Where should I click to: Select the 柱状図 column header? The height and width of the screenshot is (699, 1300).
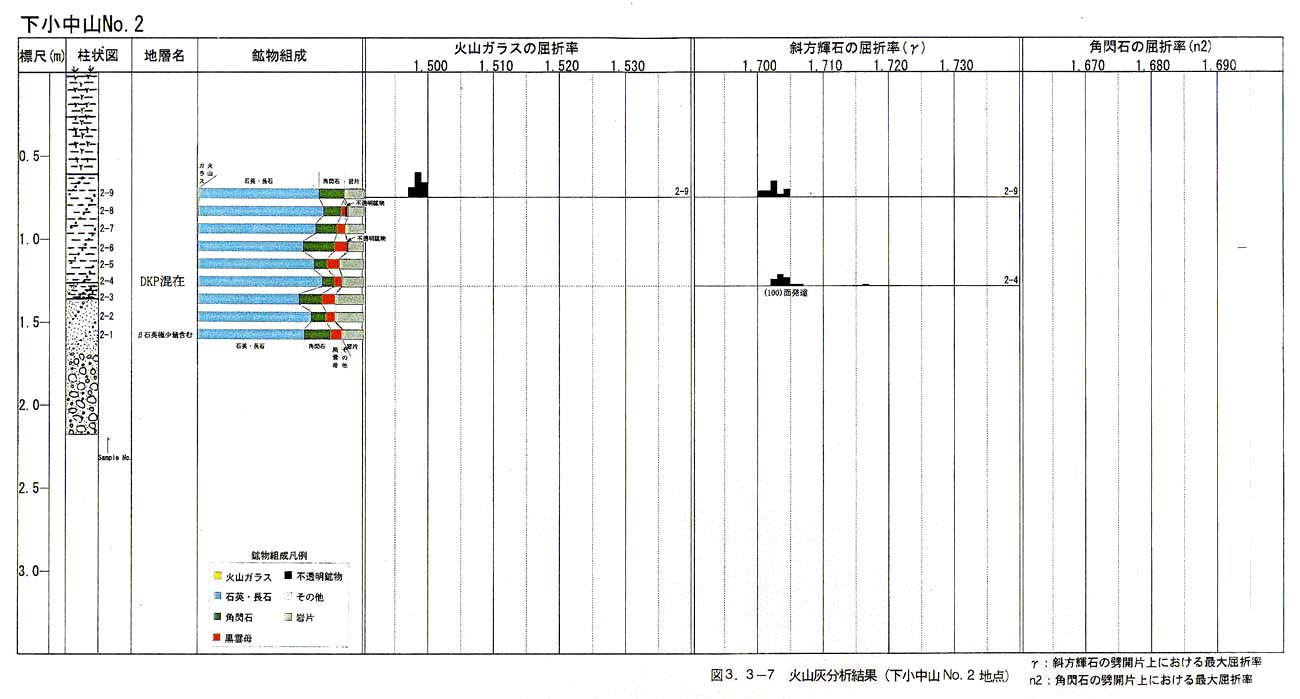[x=98, y=55]
